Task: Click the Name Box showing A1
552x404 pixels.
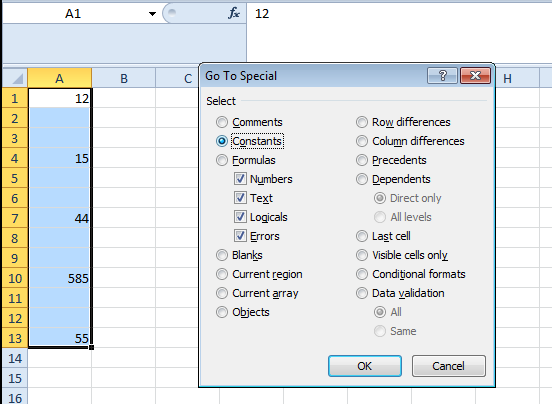Action: [73, 13]
